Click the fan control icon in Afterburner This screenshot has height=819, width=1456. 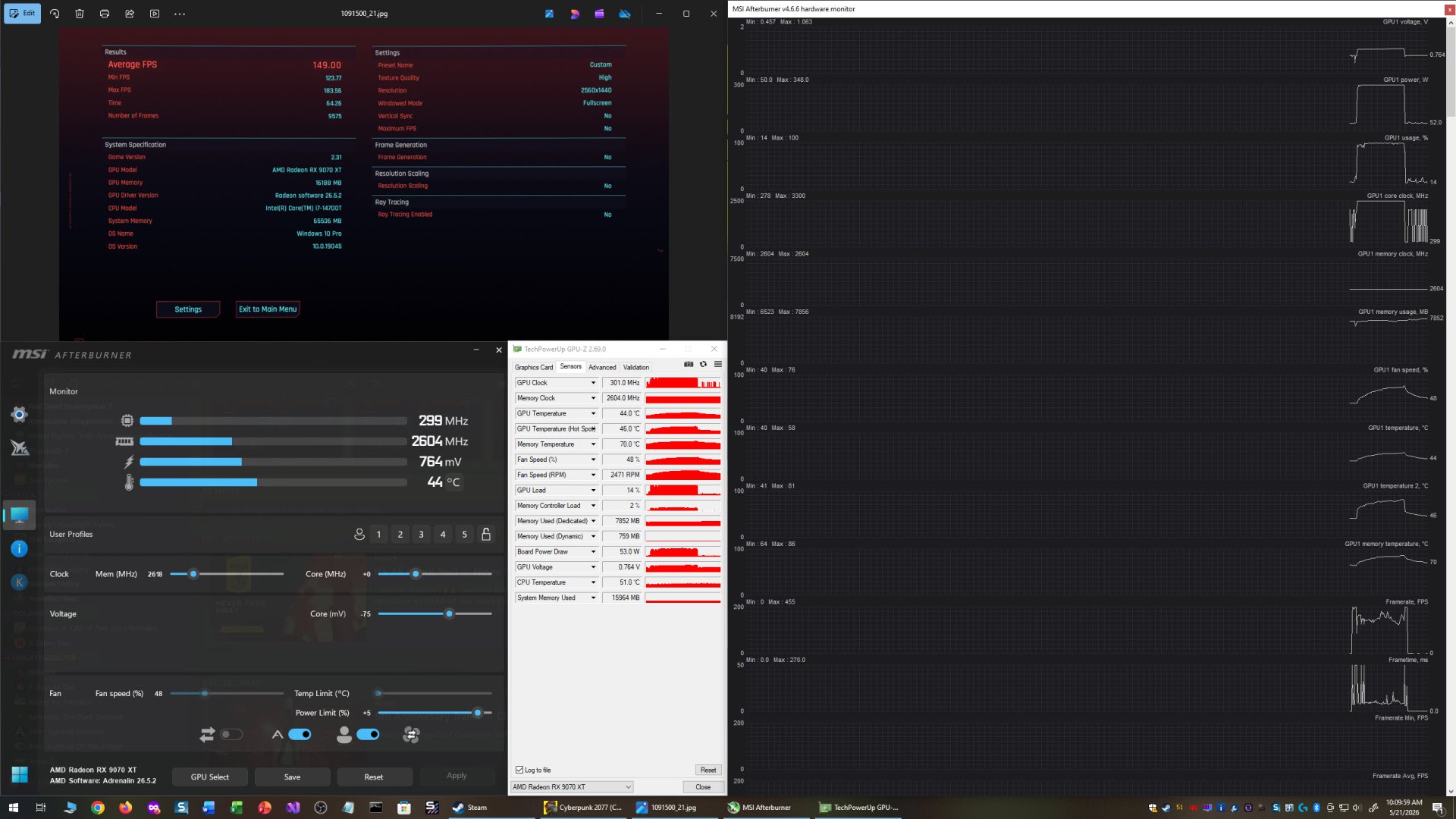click(411, 734)
